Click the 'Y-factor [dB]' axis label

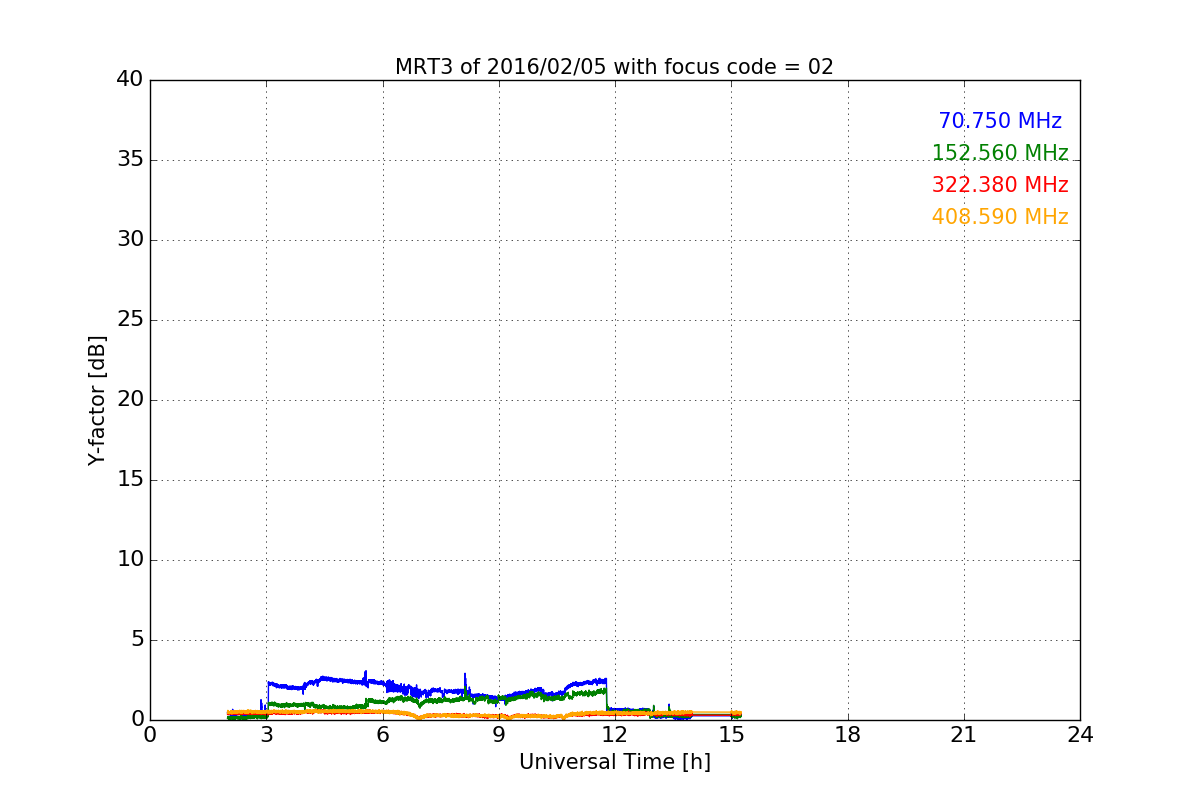tap(97, 400)
